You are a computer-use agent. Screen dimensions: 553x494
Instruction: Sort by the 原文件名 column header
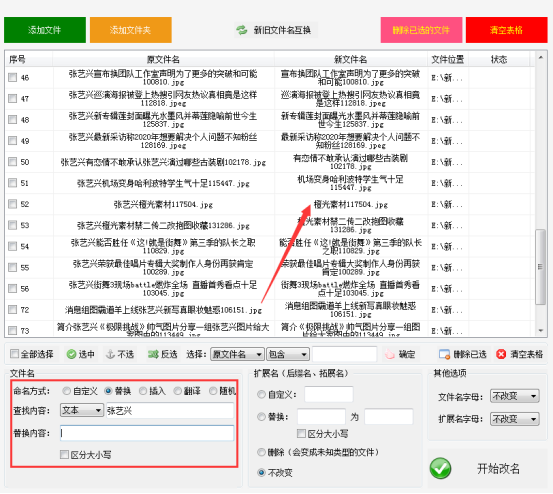(x=163, y=59)
